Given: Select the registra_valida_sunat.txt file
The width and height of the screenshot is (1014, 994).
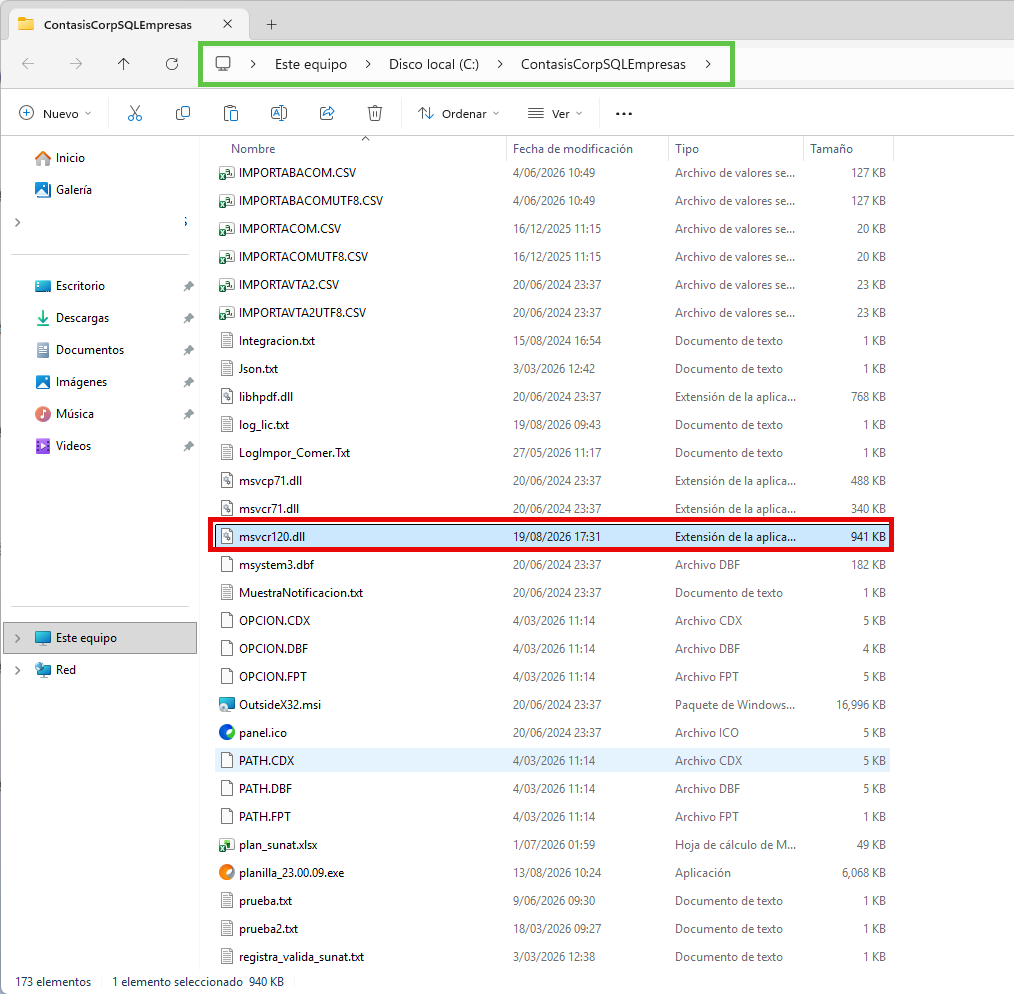Looking at the screenshot, I should (552, 956).
